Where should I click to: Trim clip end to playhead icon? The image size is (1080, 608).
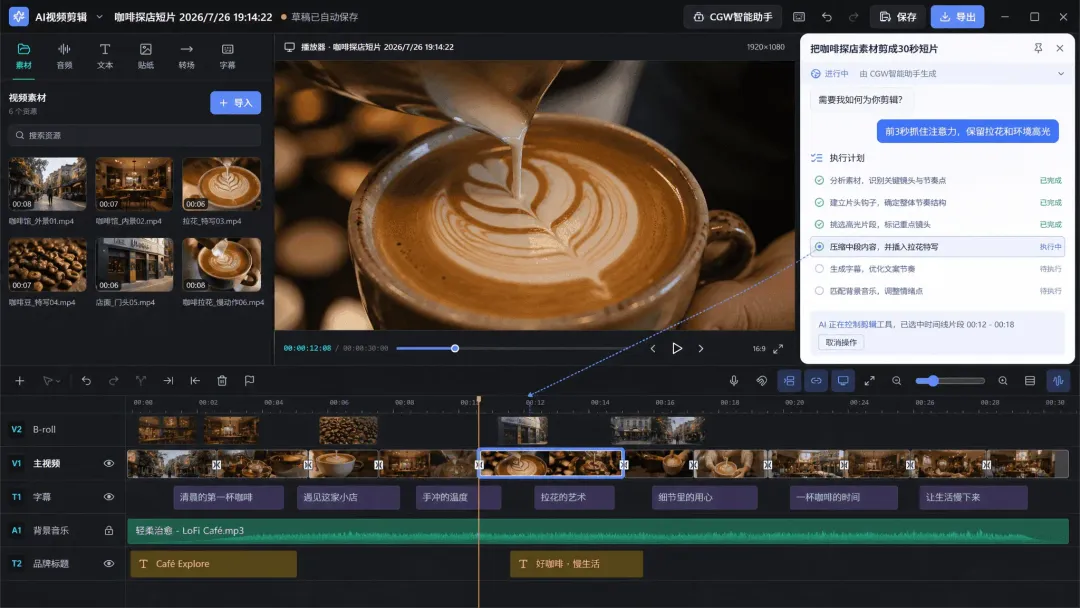pos(168,381)
